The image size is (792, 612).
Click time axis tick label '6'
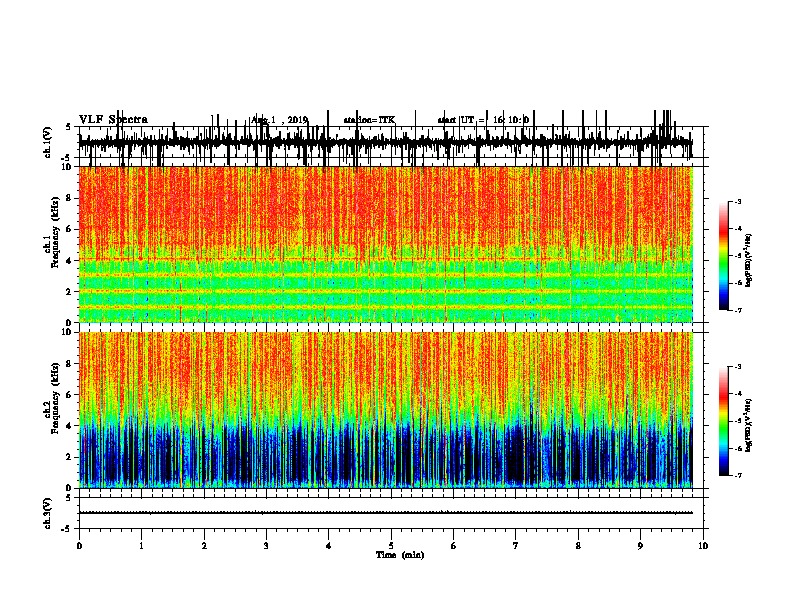(454, 546)
